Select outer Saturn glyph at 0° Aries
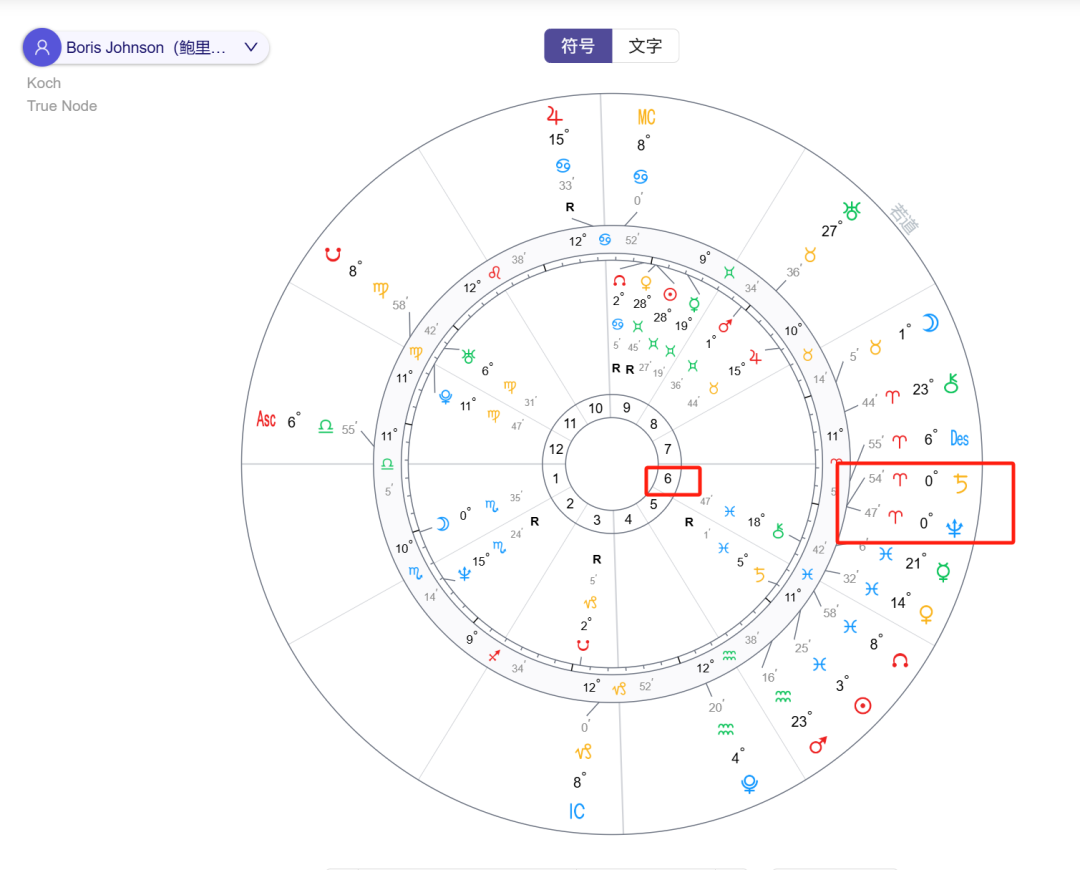This screenshot has height=870, width=1080. coord(960,484)
